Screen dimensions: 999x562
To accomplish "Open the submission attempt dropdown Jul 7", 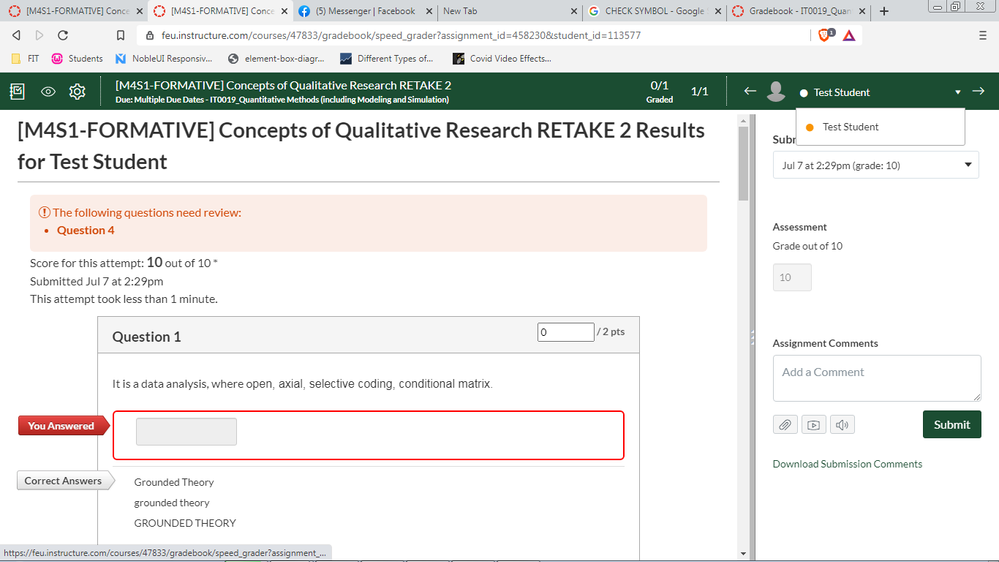I will pos(875,165).
